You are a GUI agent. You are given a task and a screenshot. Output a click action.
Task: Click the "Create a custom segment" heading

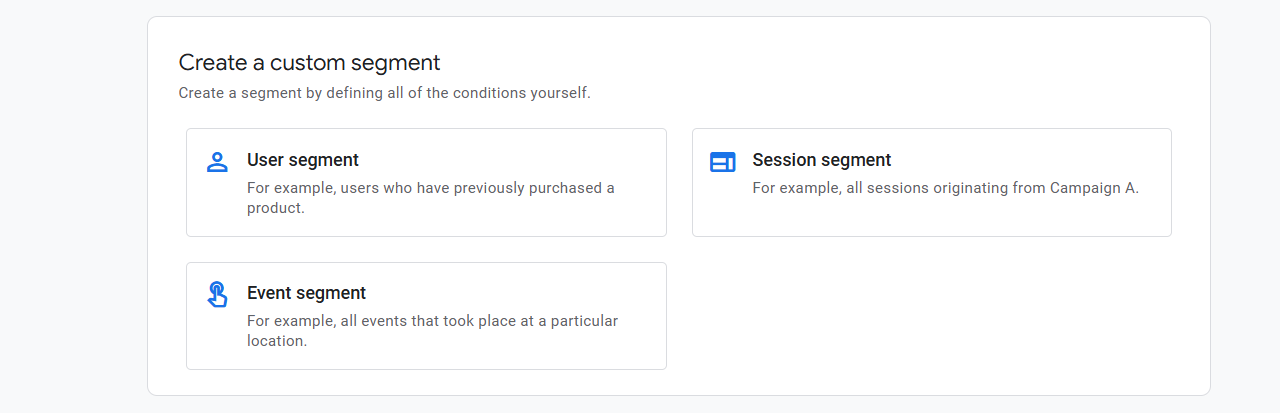[309, 62]
